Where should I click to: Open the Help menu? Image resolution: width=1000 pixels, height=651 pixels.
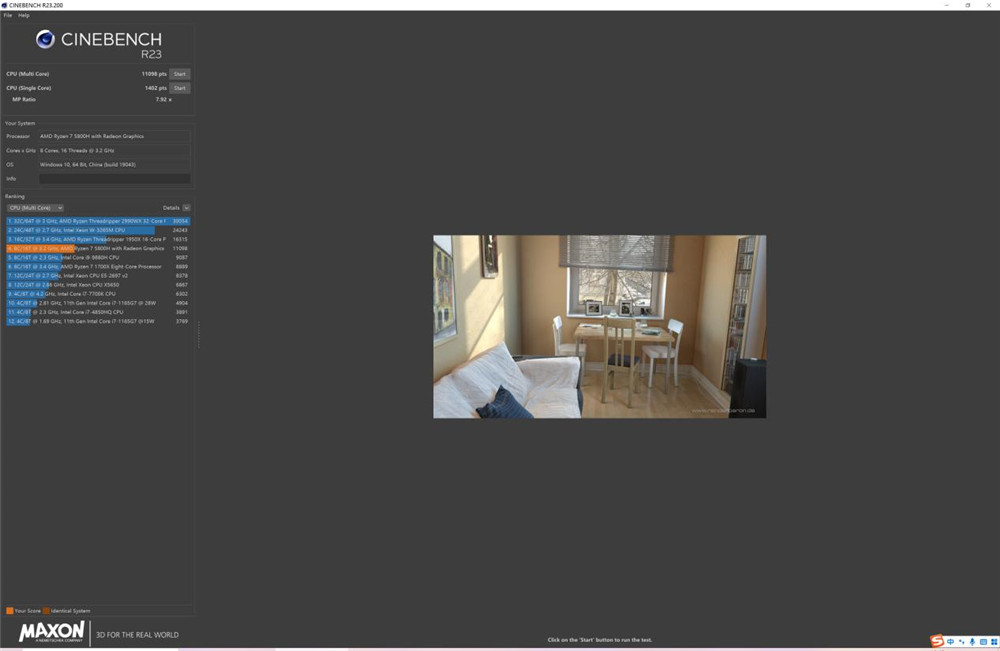pyautogui.click(x=24, y=15)
